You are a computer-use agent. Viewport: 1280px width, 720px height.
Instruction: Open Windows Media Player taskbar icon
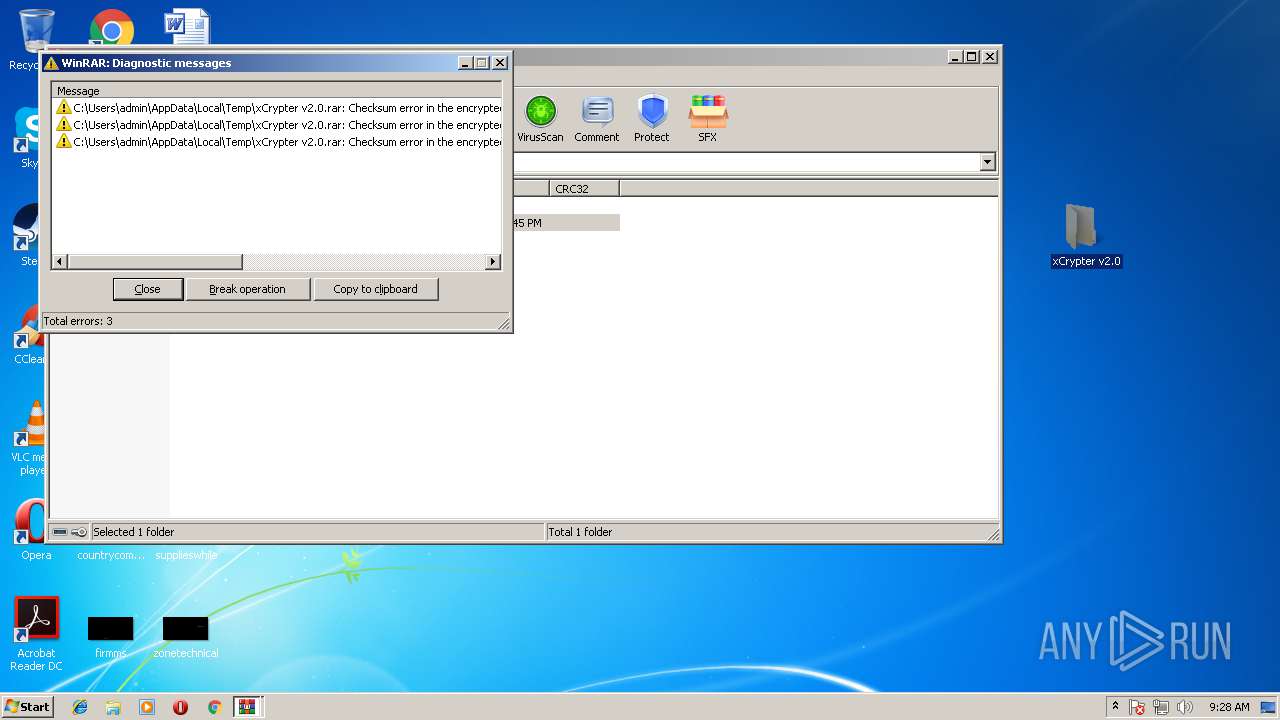pyautogui.click(x=147, y=707)
